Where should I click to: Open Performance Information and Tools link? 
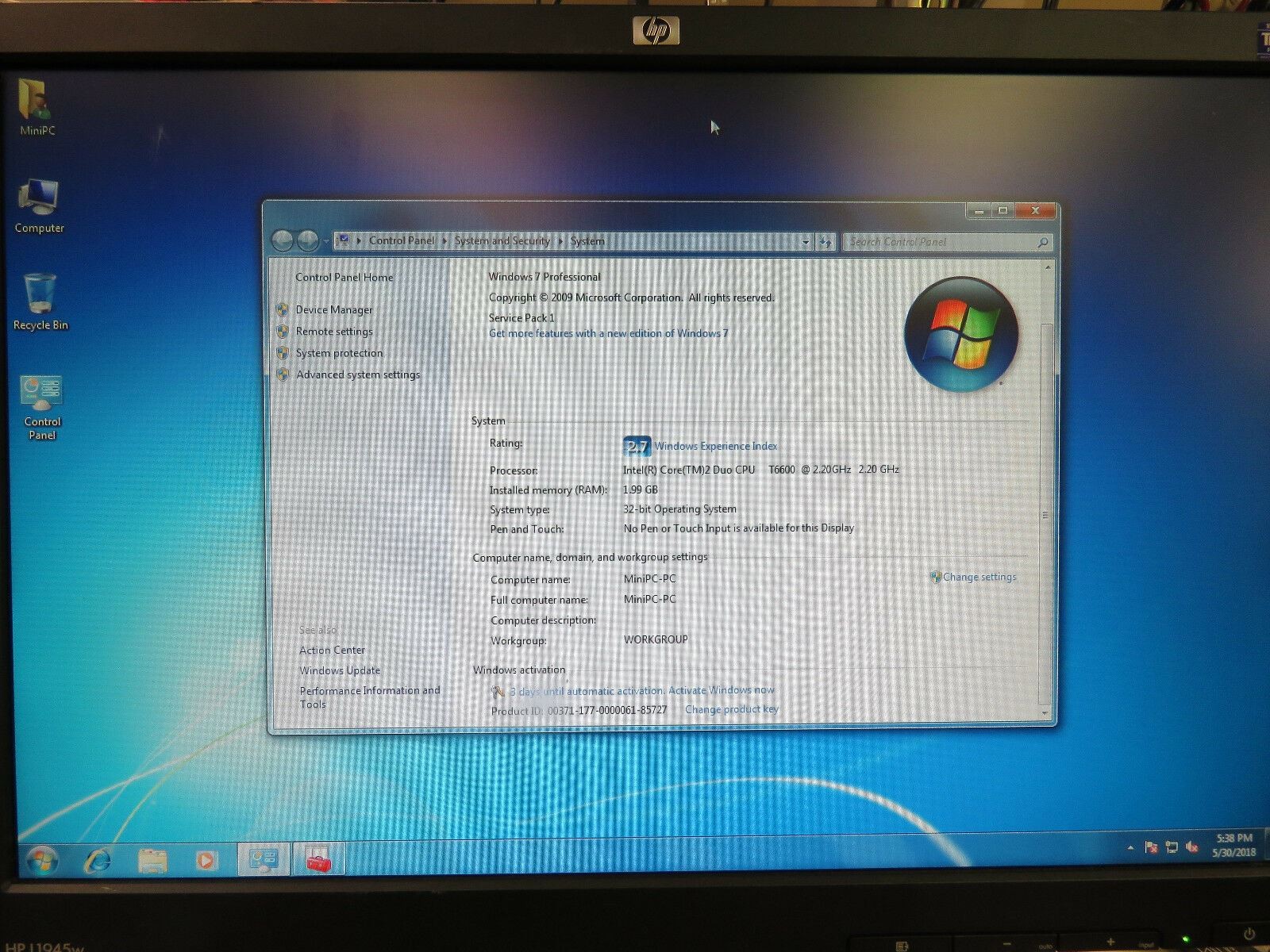click(369, 697)
